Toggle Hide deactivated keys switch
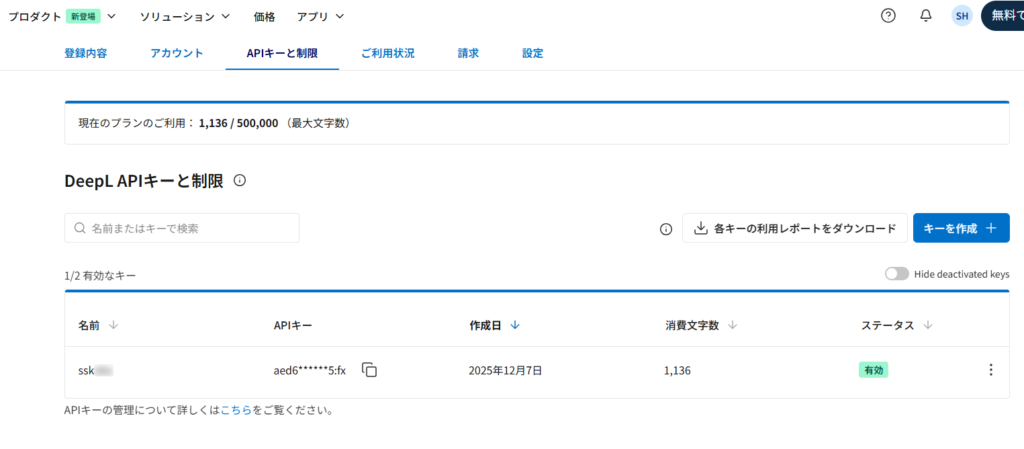This screenshot has height=449, width=1024. click(896, 274)
